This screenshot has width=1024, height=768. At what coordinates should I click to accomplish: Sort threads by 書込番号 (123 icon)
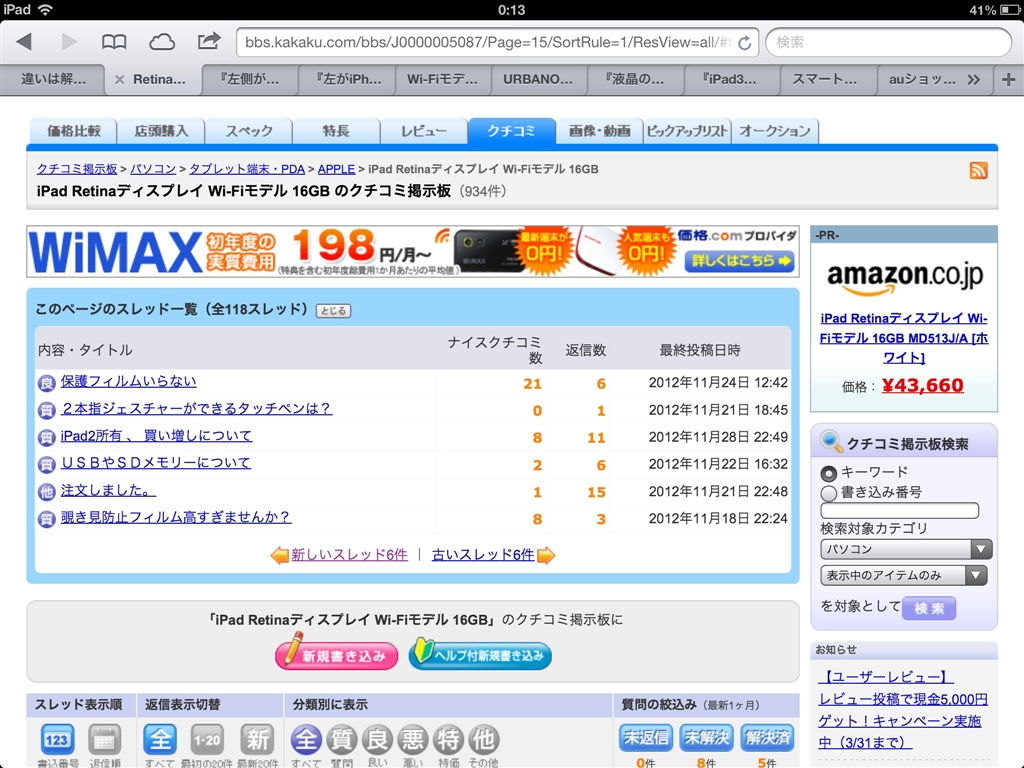(x=57, y=739)
